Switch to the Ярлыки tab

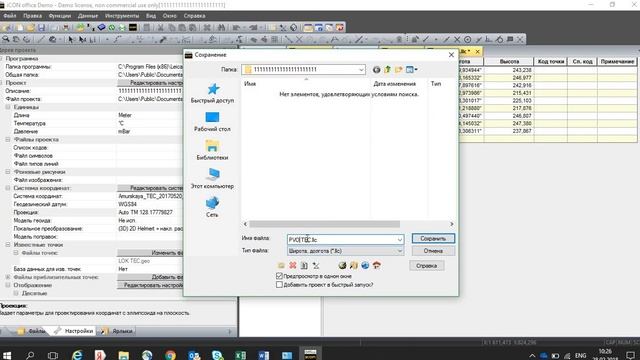[x=118, y=331]
